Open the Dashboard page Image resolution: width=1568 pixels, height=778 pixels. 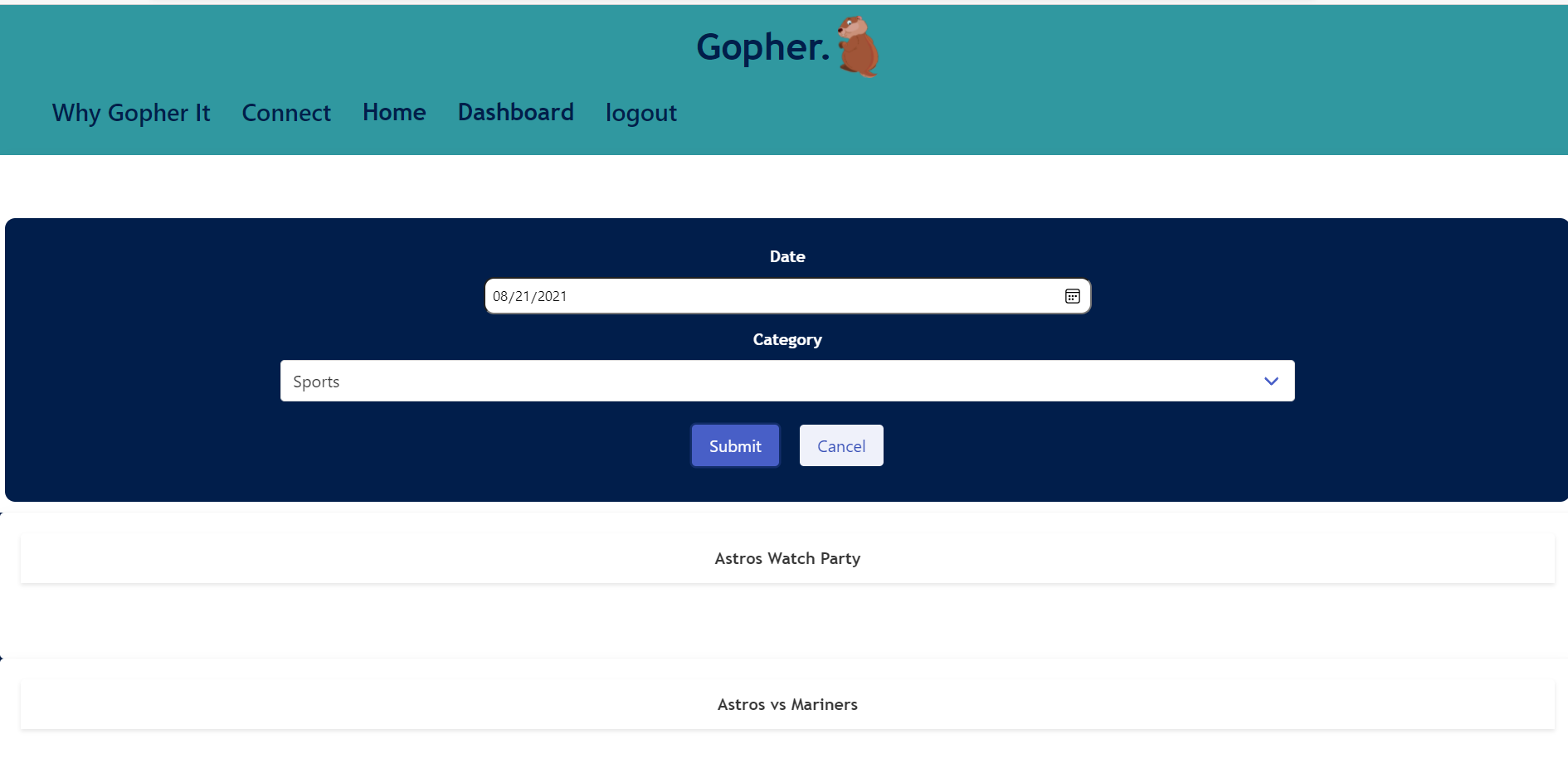(x=516, y=112)
